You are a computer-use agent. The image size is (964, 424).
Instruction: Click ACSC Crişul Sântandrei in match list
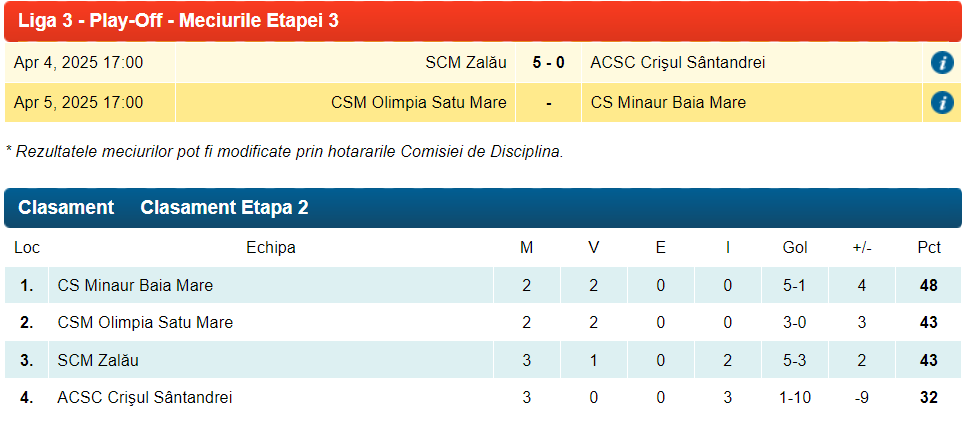[x=678, y=63]
